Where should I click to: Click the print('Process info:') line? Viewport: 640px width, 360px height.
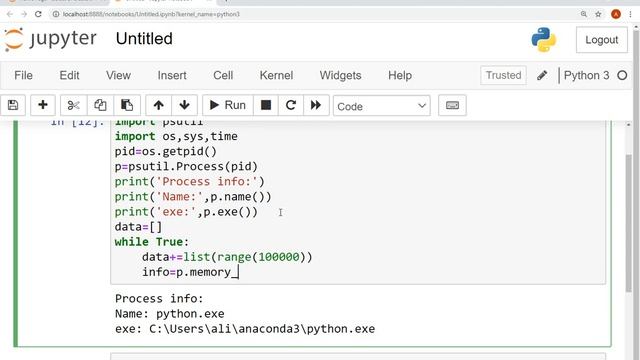pos(189,182)
